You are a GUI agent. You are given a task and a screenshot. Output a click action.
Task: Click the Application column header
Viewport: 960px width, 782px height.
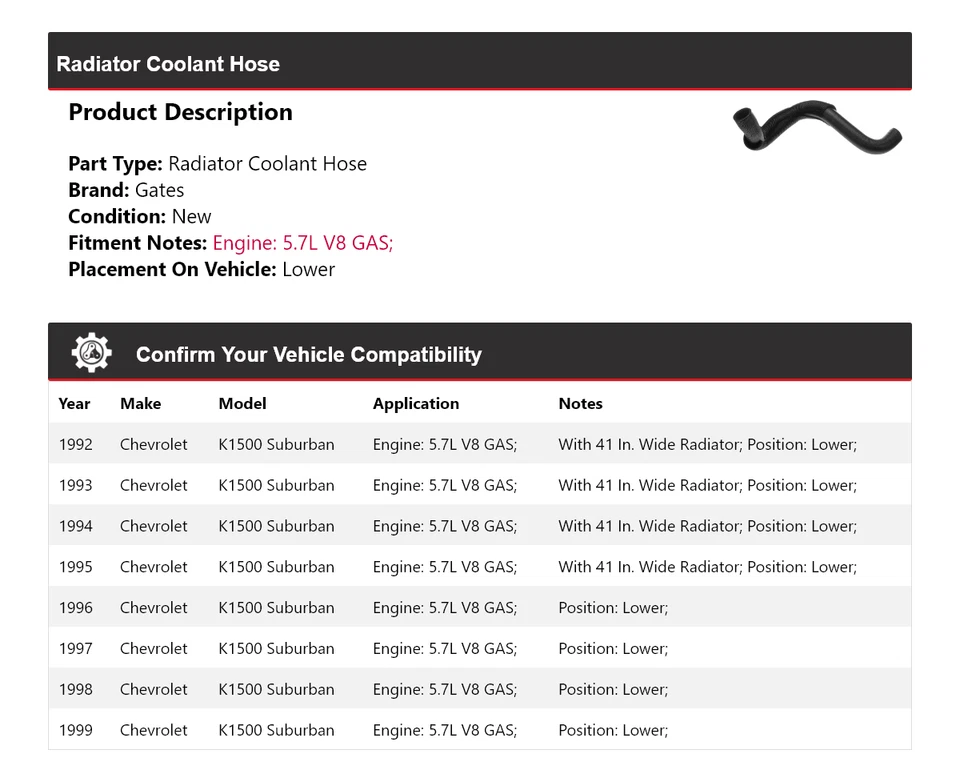(x=416, y=404)
